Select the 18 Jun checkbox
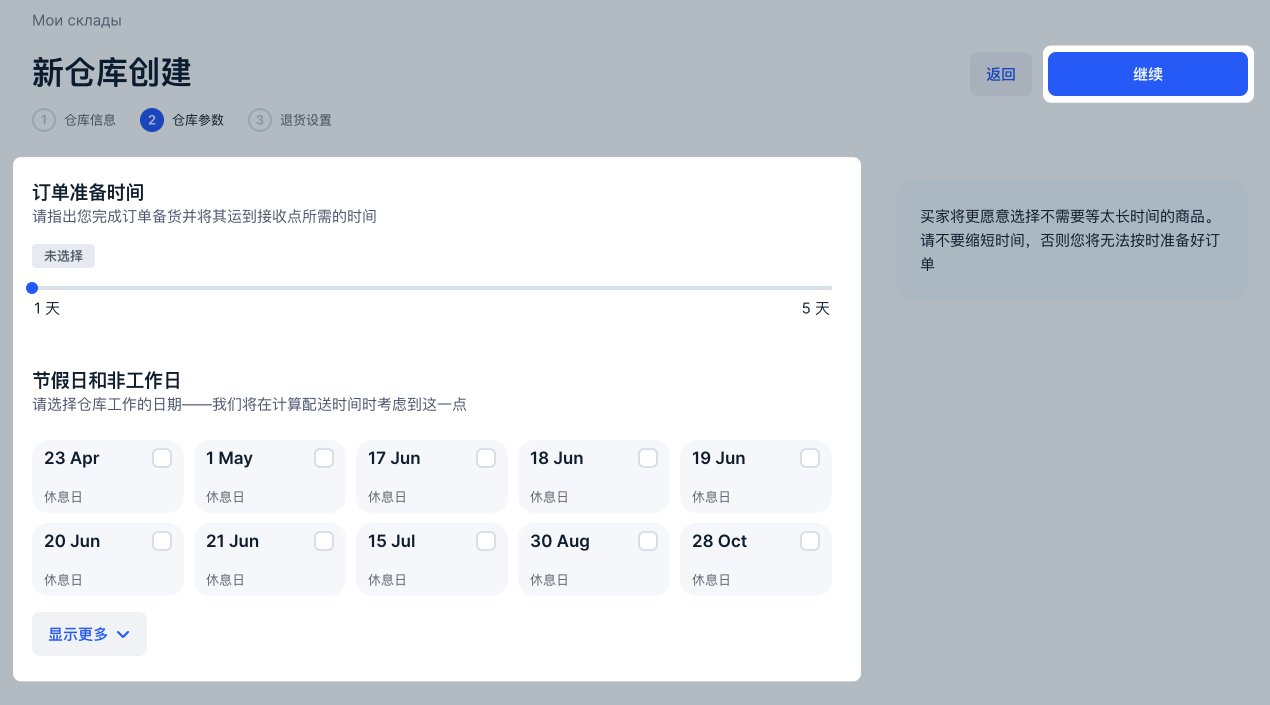The image size is (1270, 705). (x=648, y=458)
